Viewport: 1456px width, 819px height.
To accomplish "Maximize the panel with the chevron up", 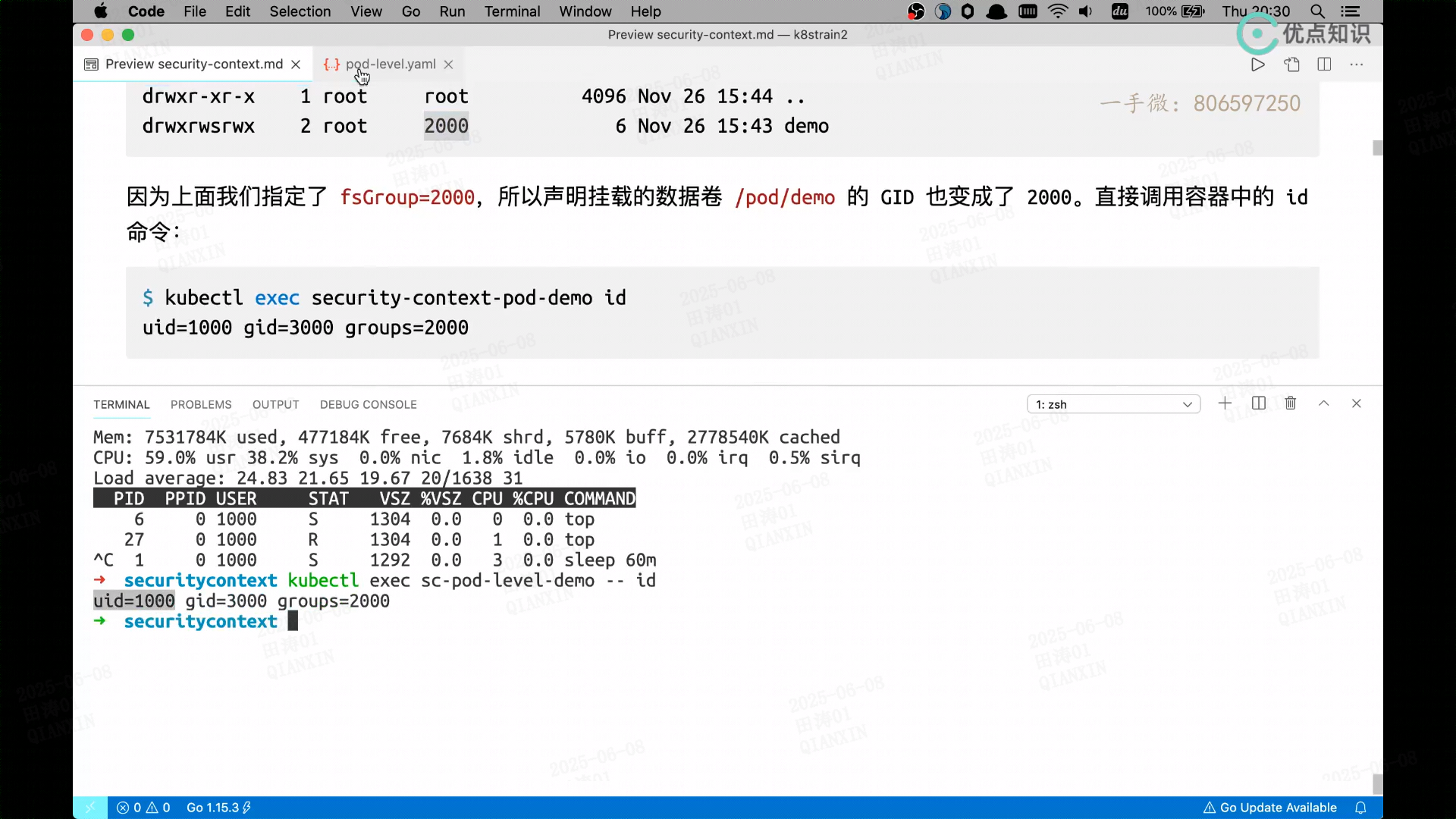I will 1323,403.
